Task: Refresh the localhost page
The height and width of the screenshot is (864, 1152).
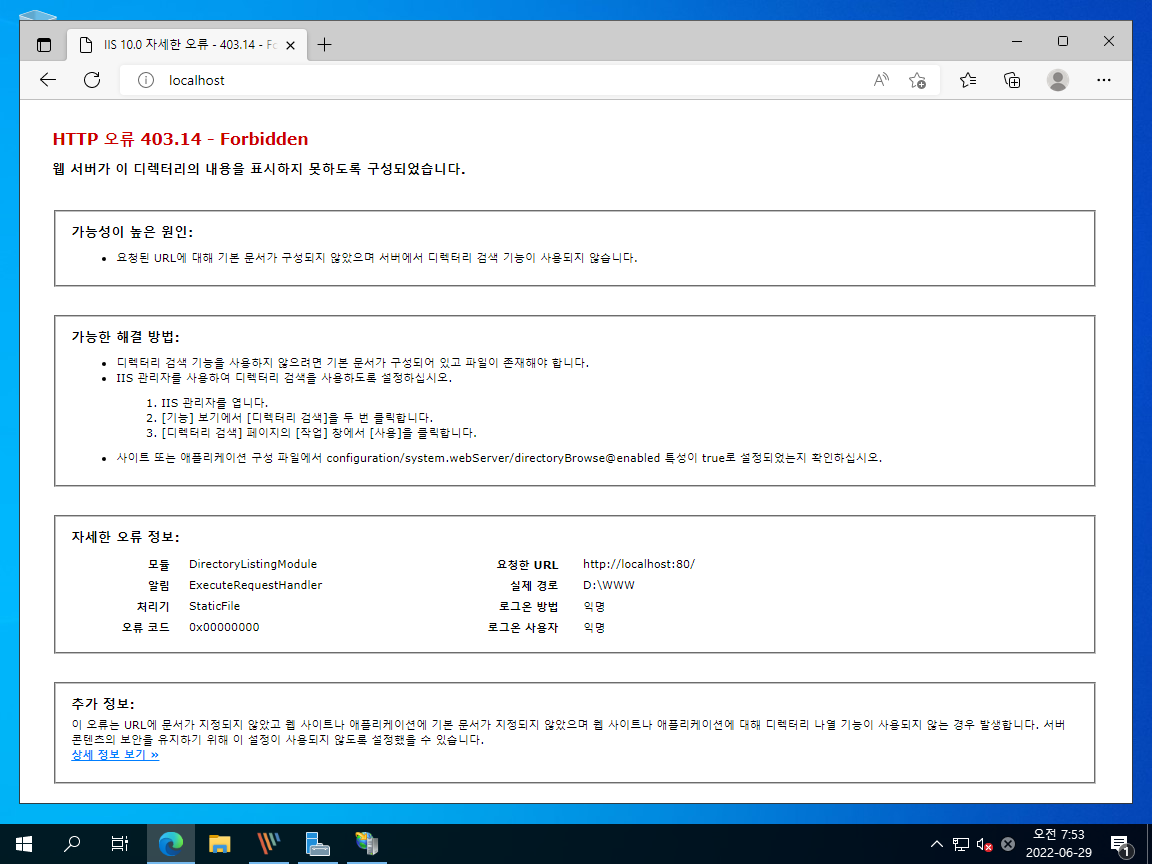Action: tap(92, 80)
